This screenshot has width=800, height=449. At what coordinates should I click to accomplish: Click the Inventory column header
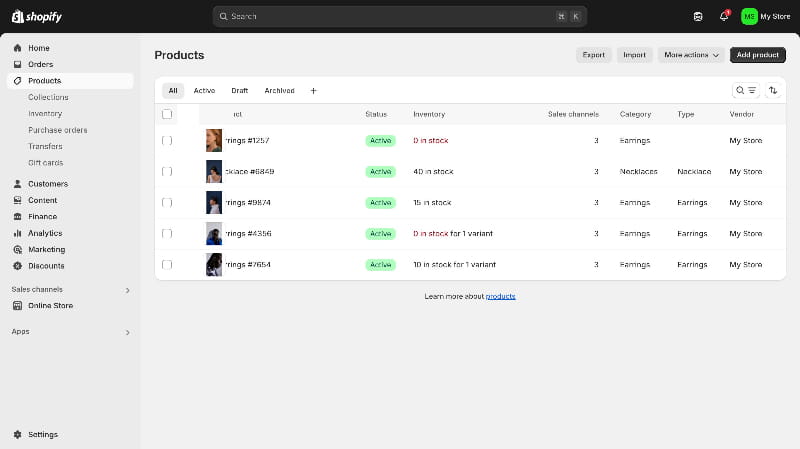coord(429,114)
